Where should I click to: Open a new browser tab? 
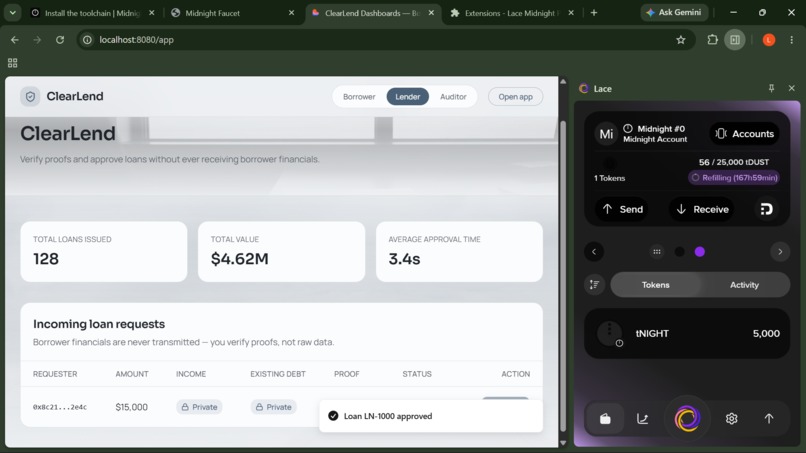click(x=594, y=13)
